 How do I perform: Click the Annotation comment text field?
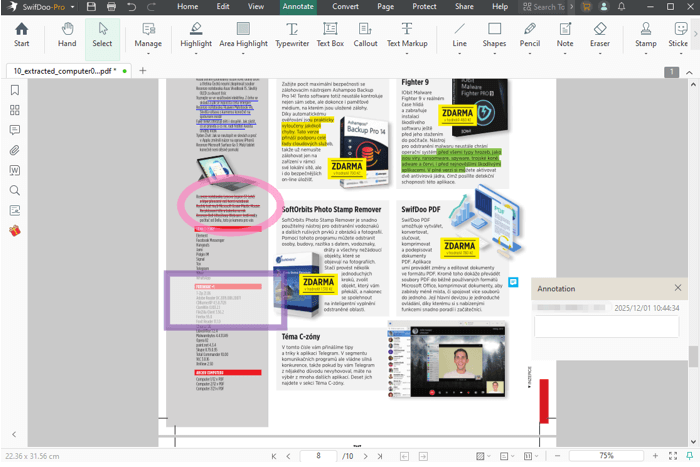tap(607, 326)
